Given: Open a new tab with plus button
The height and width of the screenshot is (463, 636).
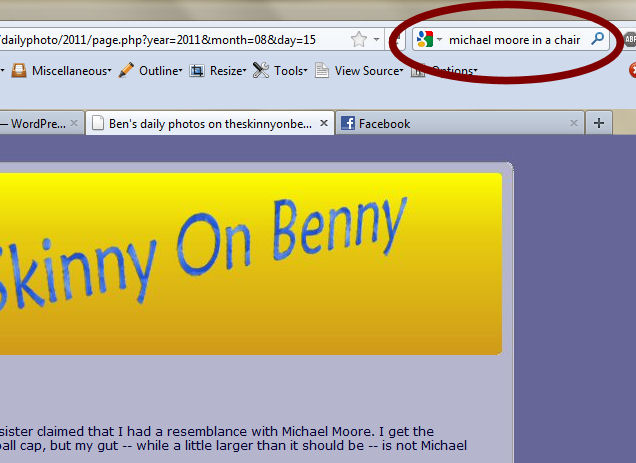Looking at the screenshot, I should (x=599, y=123).
